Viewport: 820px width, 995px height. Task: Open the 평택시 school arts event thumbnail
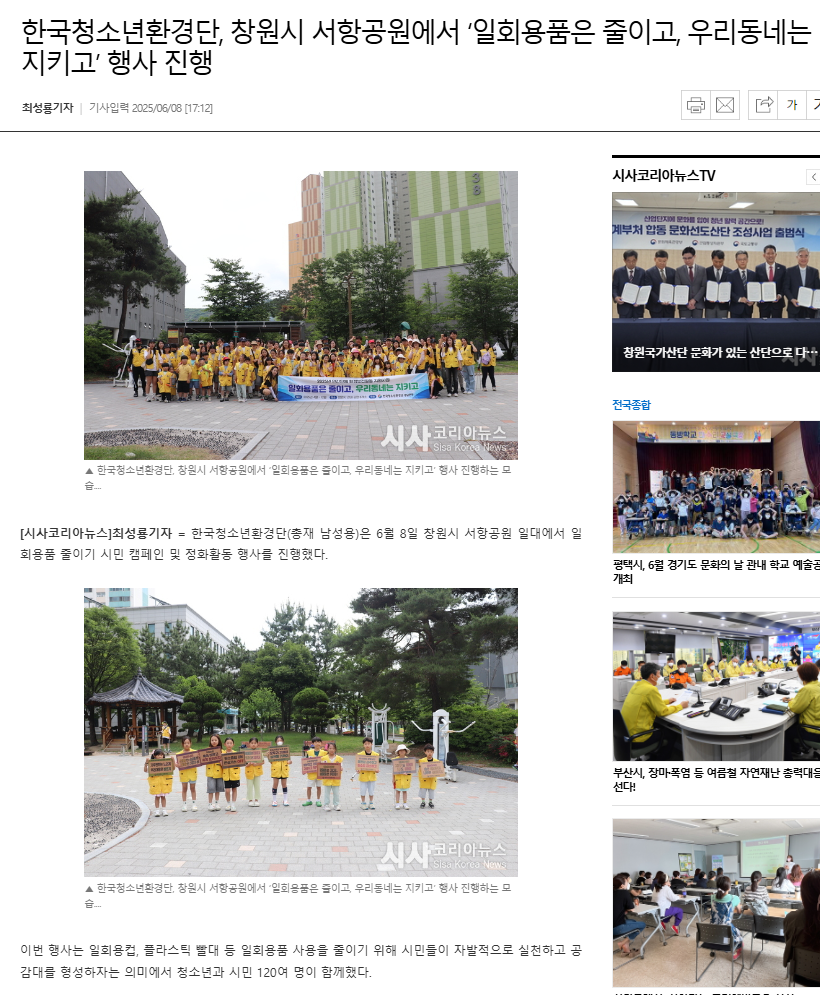[716, 486]
